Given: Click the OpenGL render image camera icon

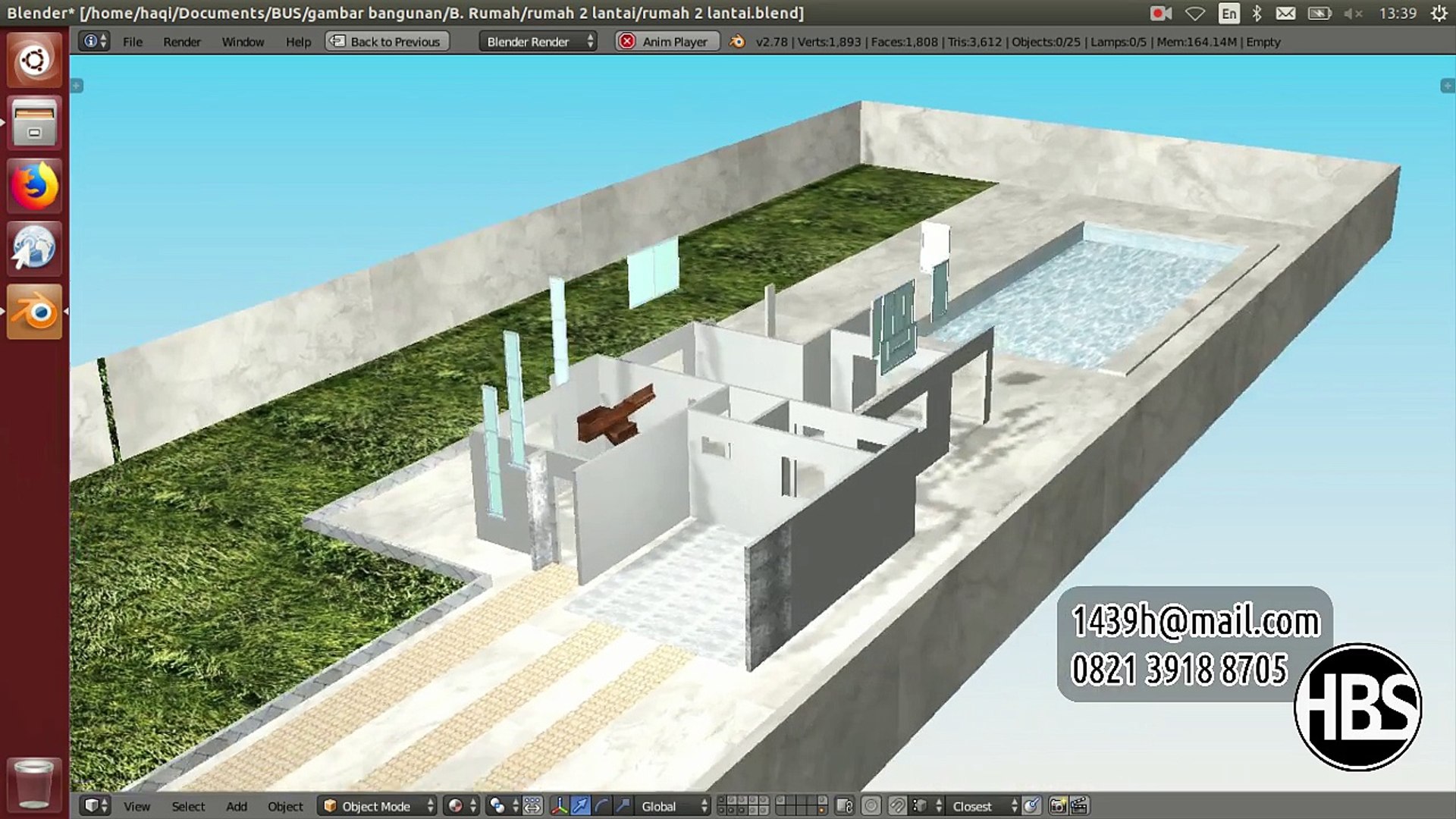Looking at the screenshot, I should (1058, 806).
